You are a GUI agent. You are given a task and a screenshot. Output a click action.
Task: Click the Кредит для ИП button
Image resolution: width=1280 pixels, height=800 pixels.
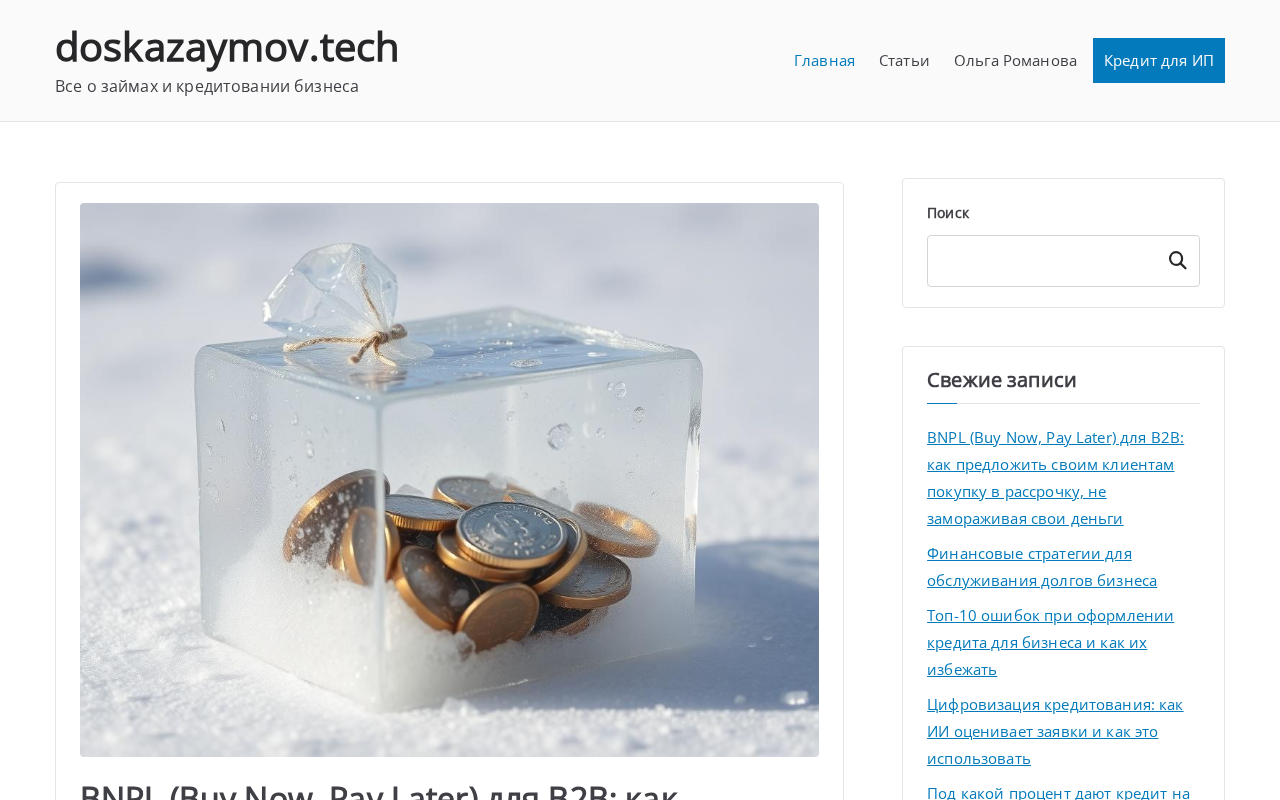coord(1159,60)
